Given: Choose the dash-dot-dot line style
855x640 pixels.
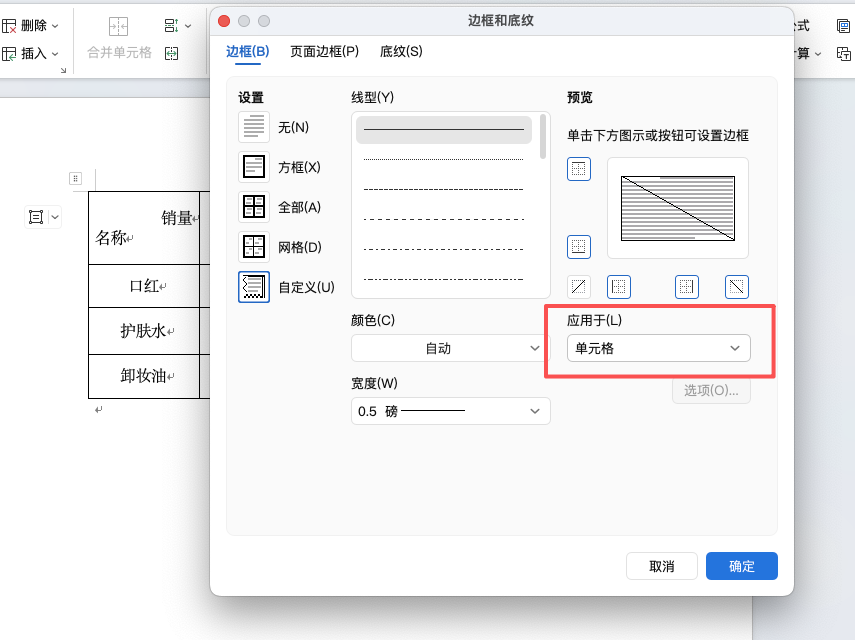Looking at the screenshot, I should [x=444, y=280].
